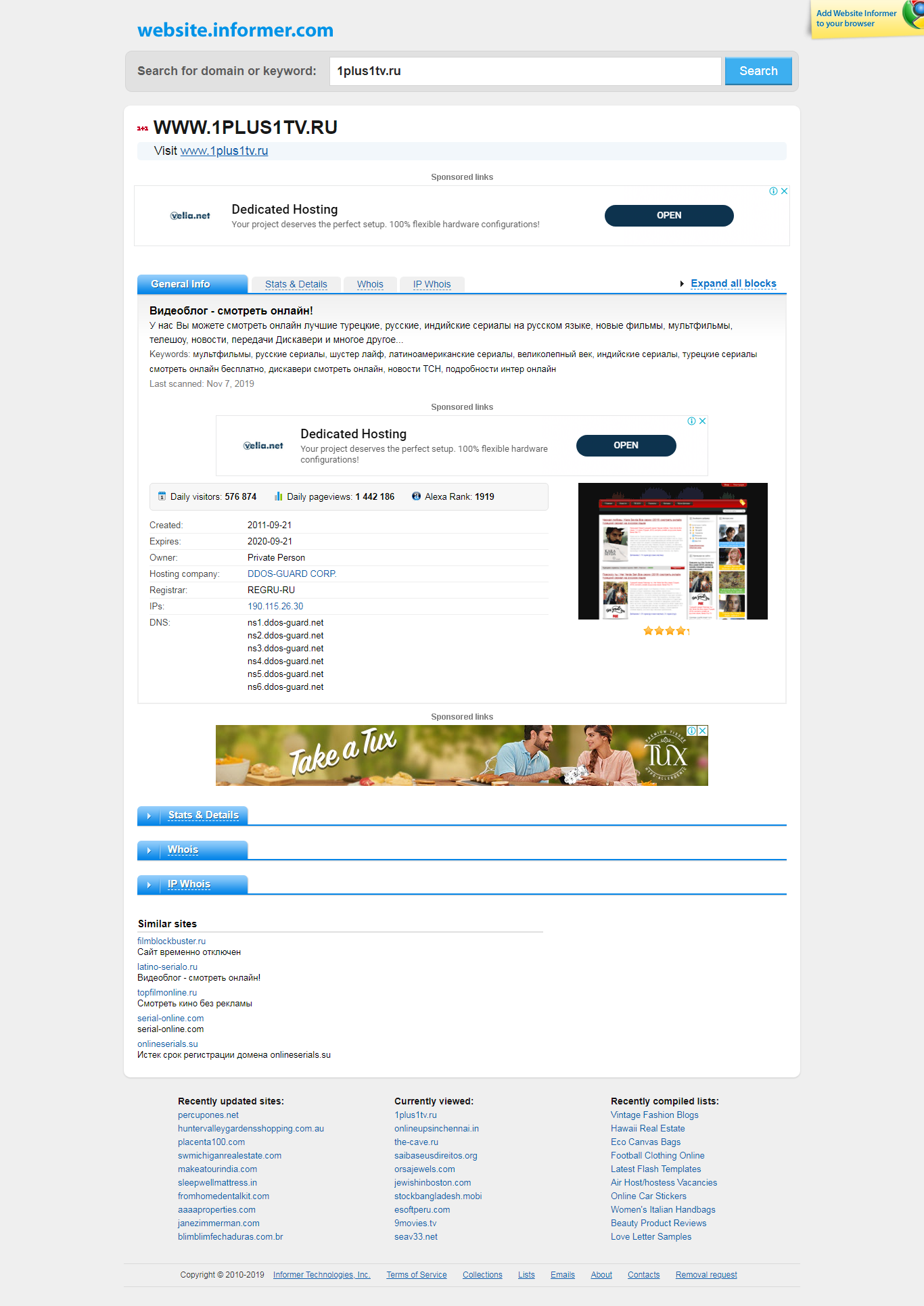Open similar site latino-serialo.ru
This screenshot has width=924, height=1306.
click(167, 966)
